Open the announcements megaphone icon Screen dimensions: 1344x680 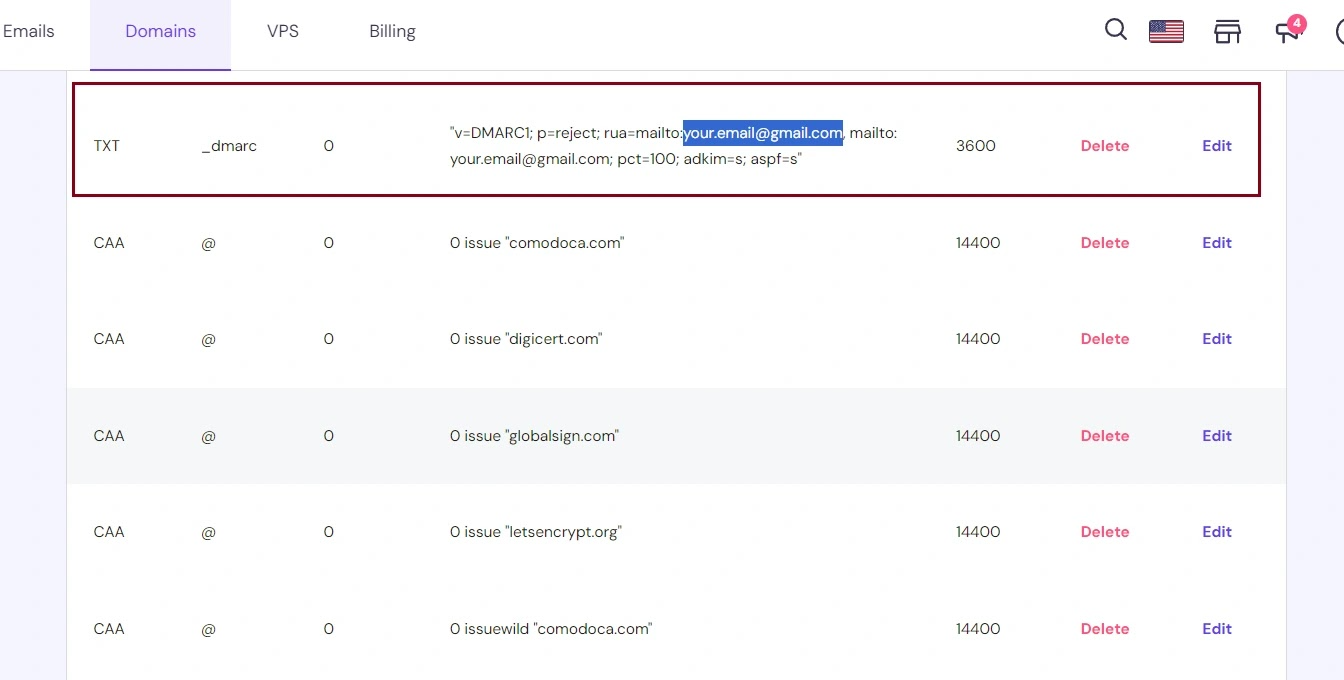click(x=1286, y=32)
